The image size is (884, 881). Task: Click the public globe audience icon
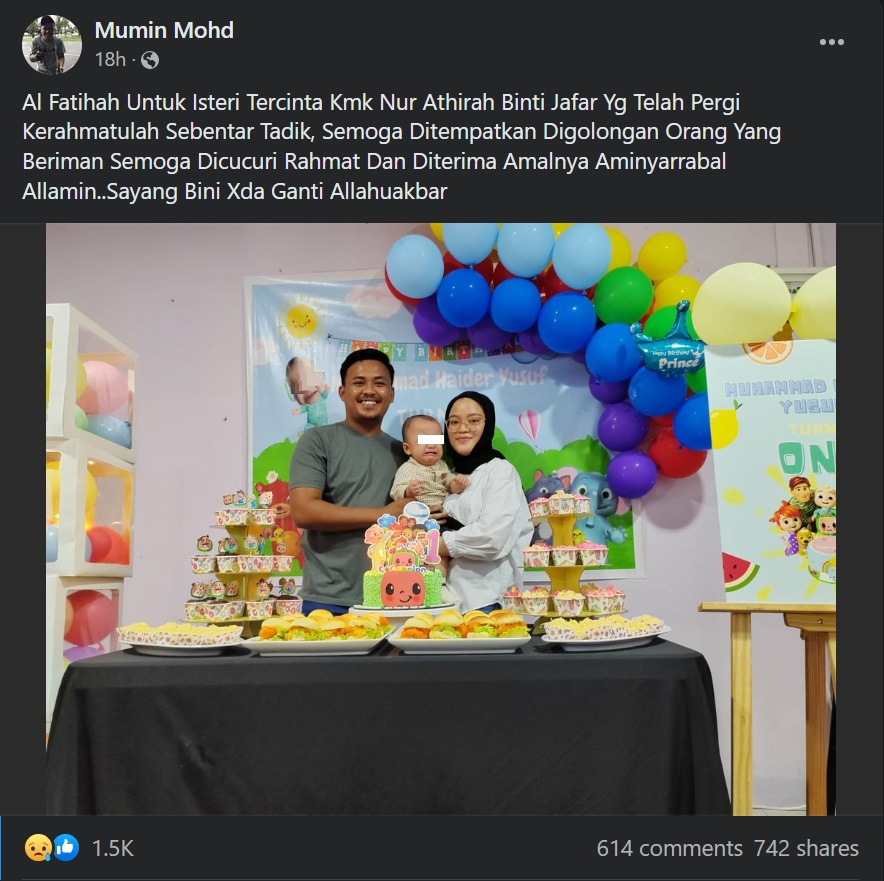tap(149, 60)
